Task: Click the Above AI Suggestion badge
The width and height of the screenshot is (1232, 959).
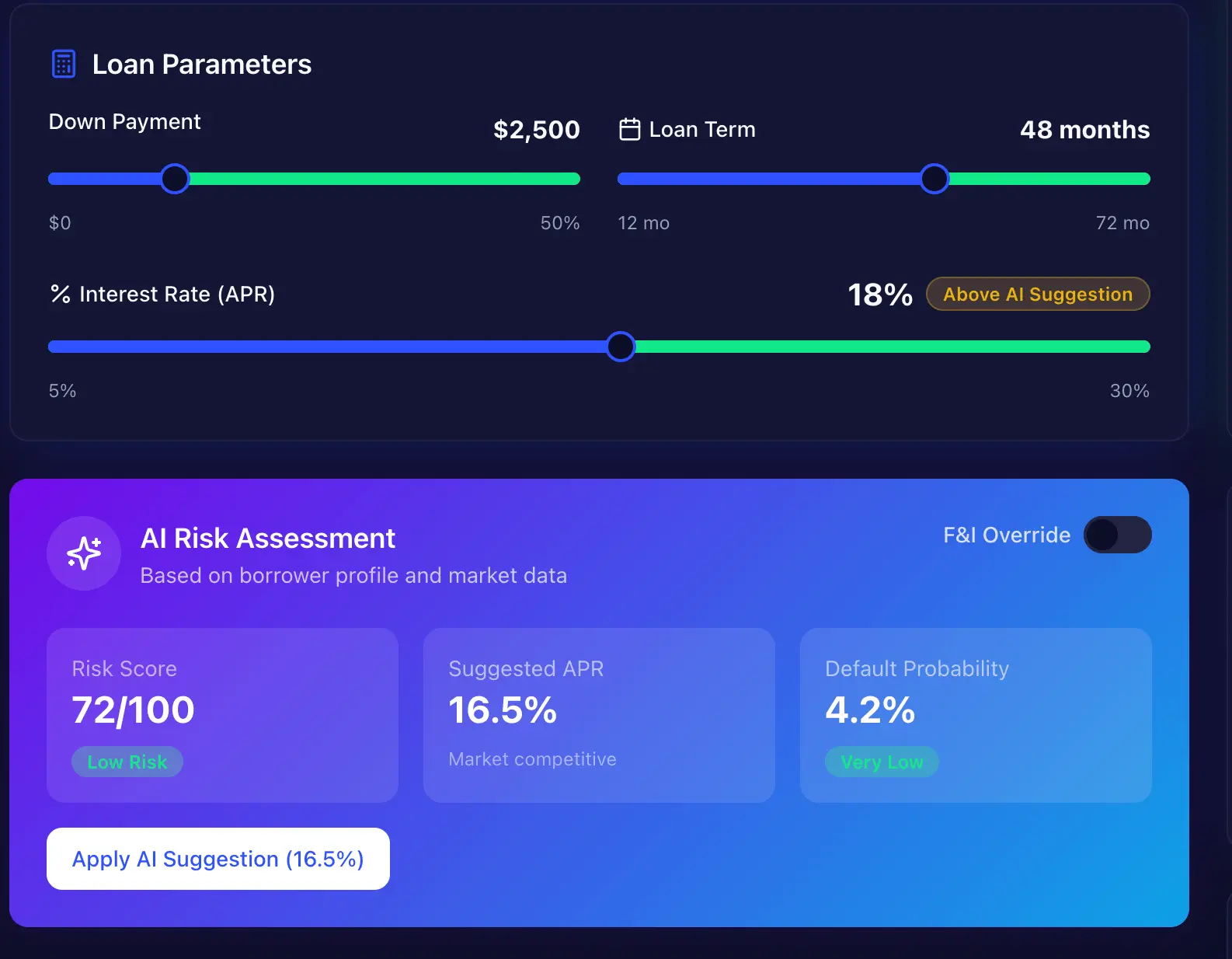Action: [1038, 294]
